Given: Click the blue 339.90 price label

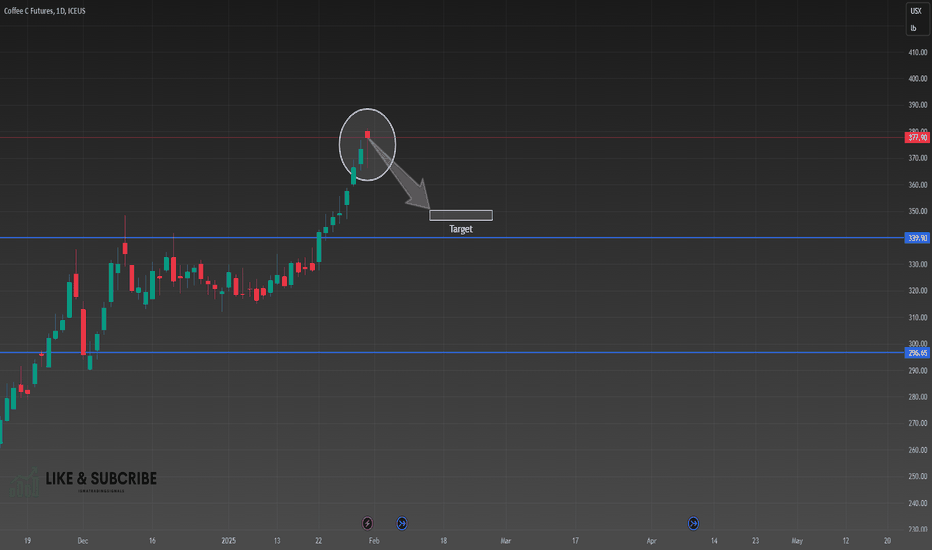Looking at the screenshot, I should click(917, 238).
